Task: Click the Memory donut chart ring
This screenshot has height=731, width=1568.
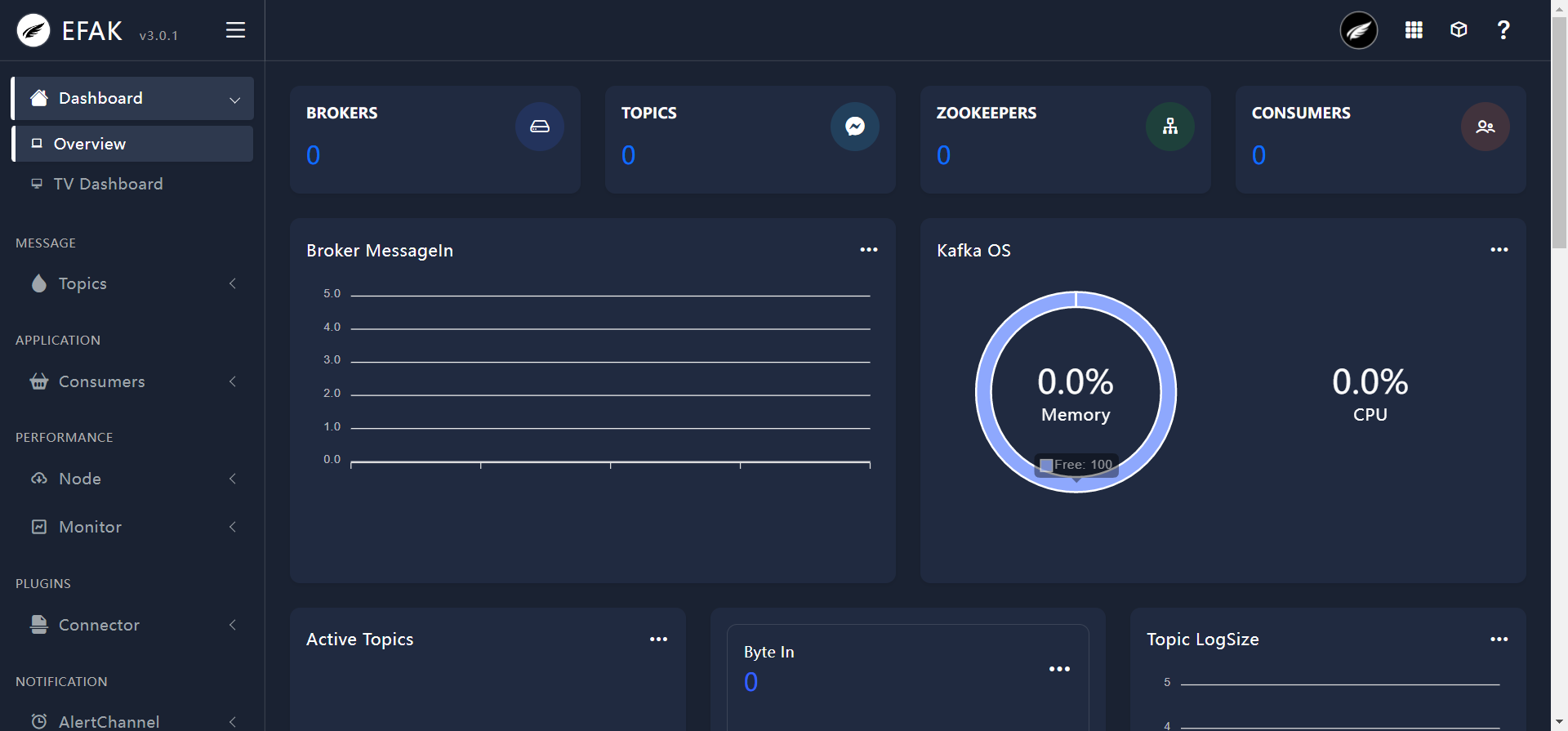Action: 983,392
